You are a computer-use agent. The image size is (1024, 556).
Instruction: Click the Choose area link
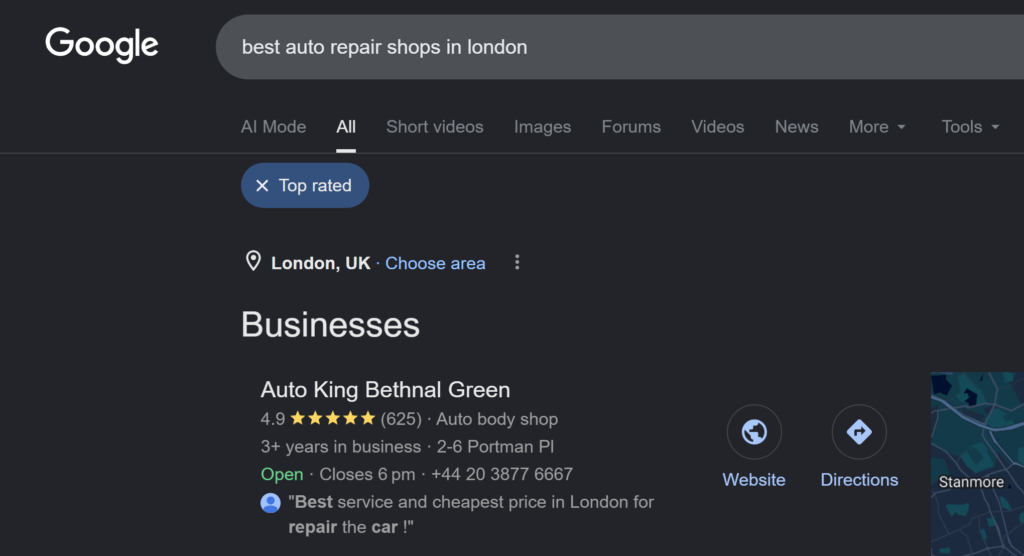pos(435,263)
